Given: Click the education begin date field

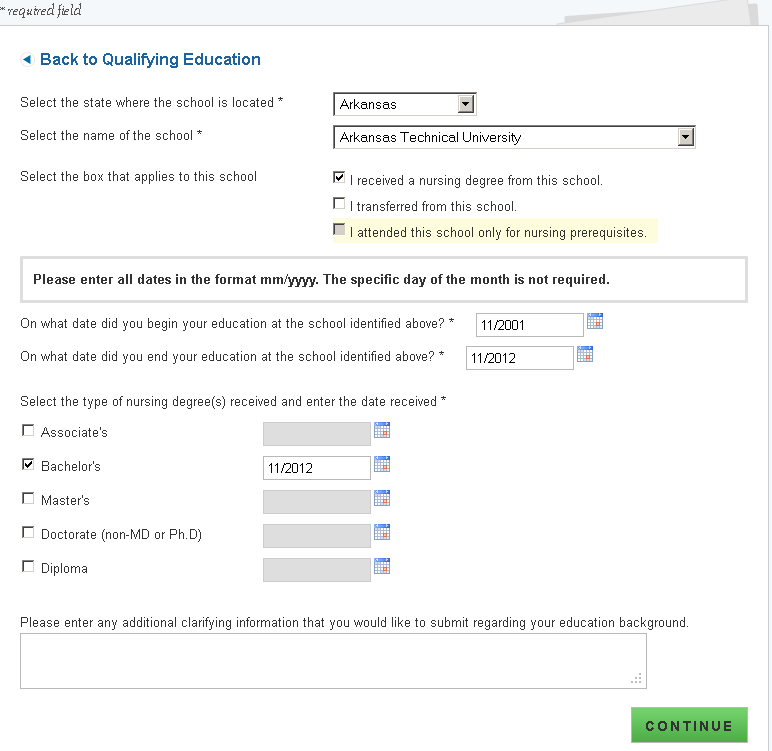Looking at the screenshot, I should [x=529, y=325].
